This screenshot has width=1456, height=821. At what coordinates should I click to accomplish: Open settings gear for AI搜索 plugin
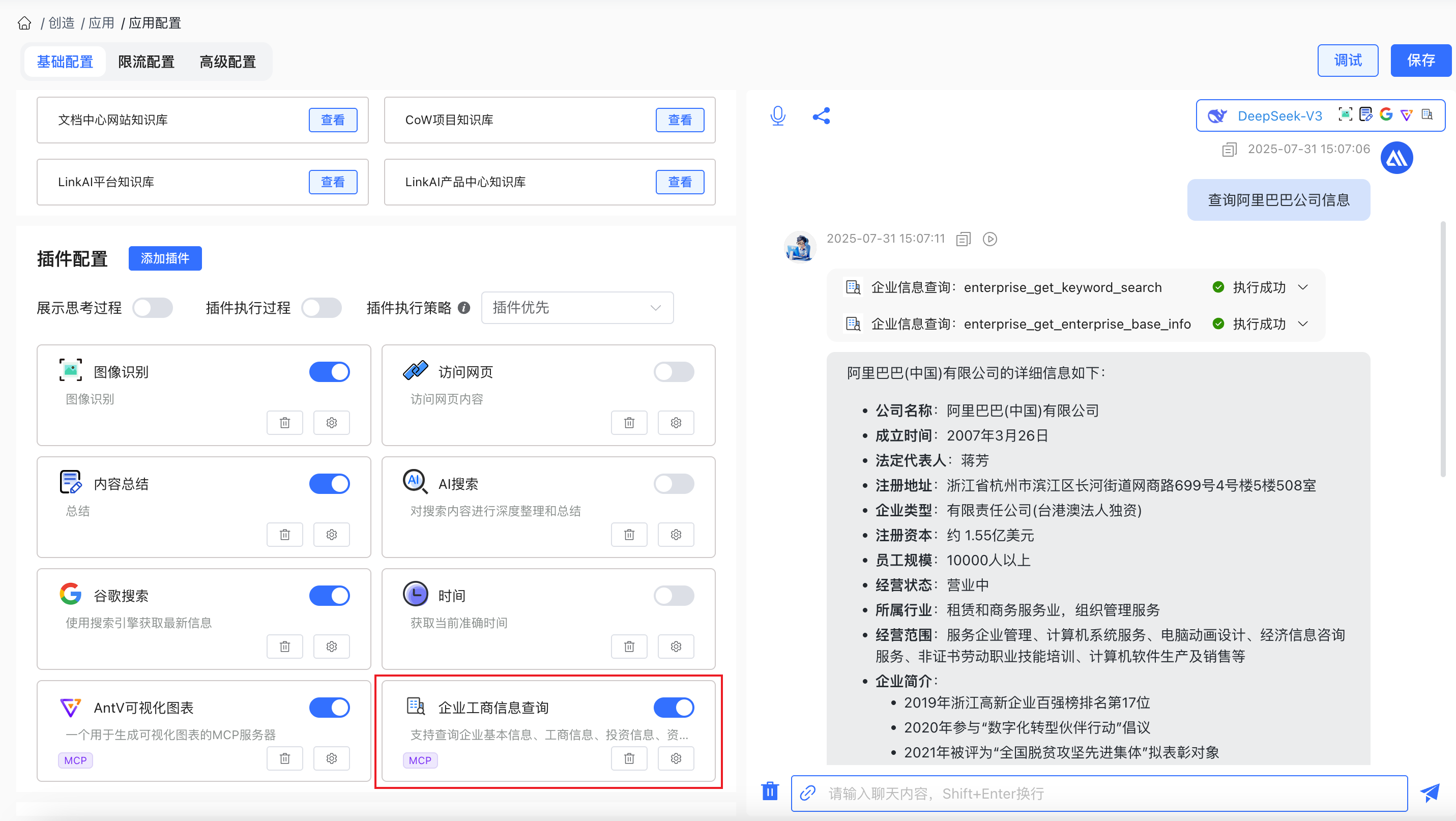click(676, 535)
